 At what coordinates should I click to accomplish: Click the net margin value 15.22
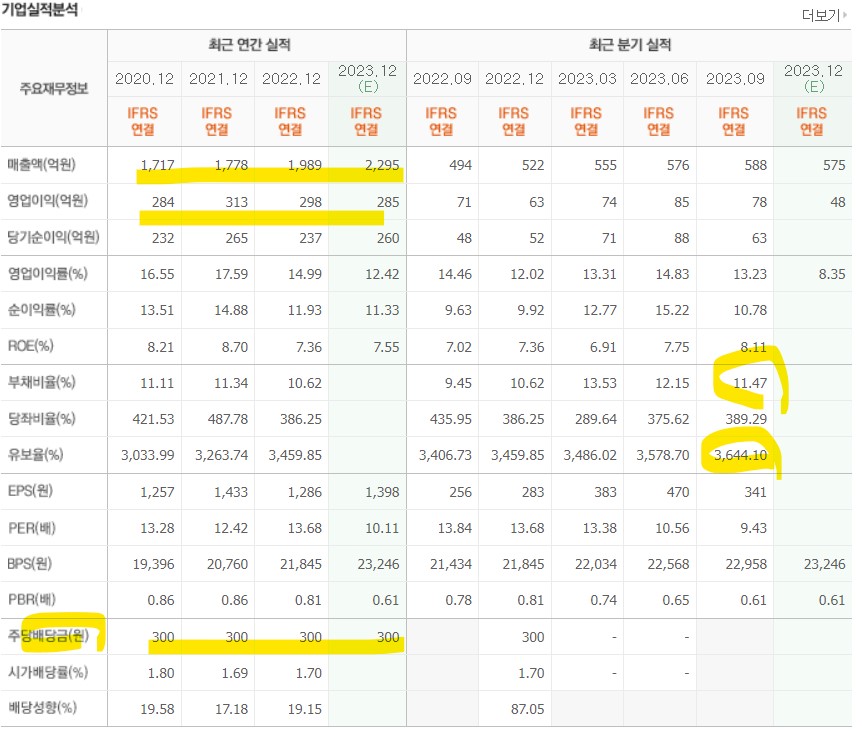pyautogui.click(x=672, y=311)
